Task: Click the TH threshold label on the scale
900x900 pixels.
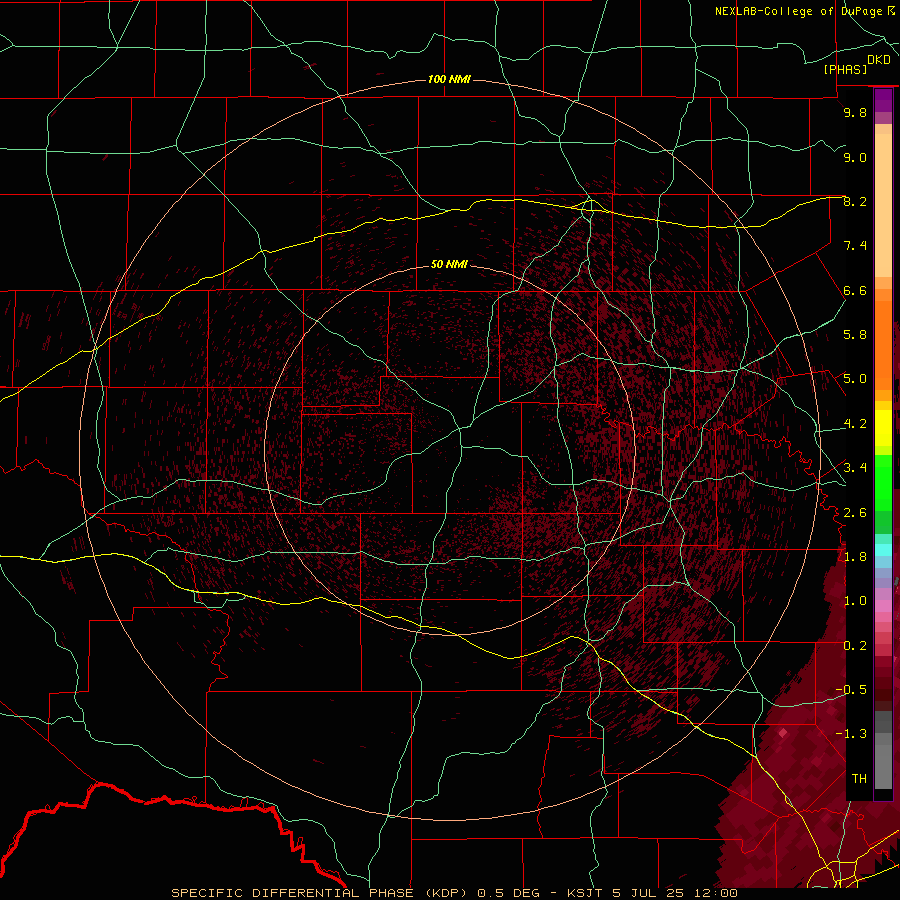Action: point(859,779)
